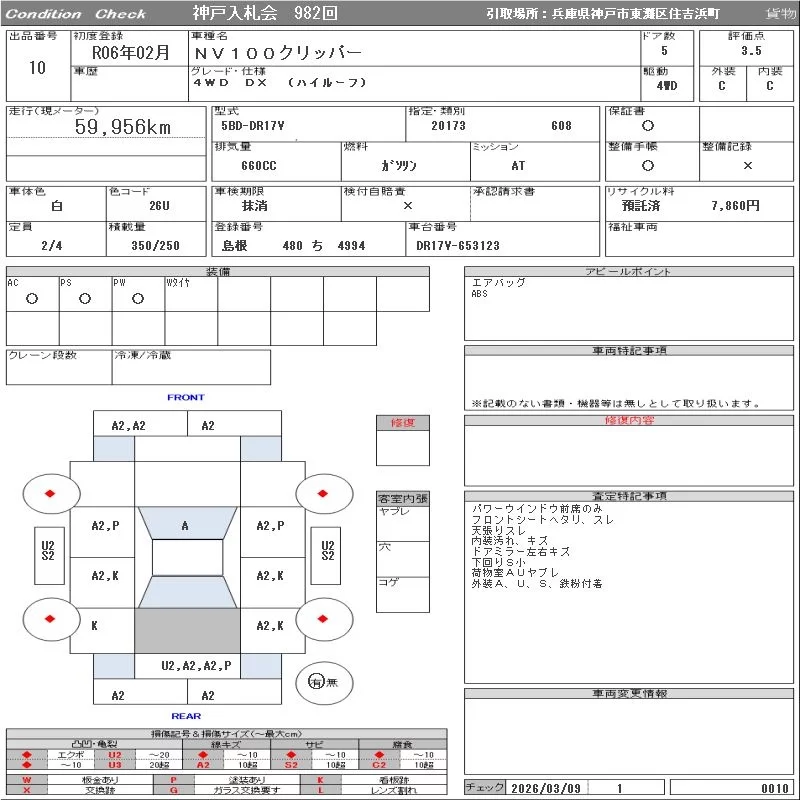Click the 保証書 circle mark
Viewport: 800px width, 800px height.
tap(648, 126)
